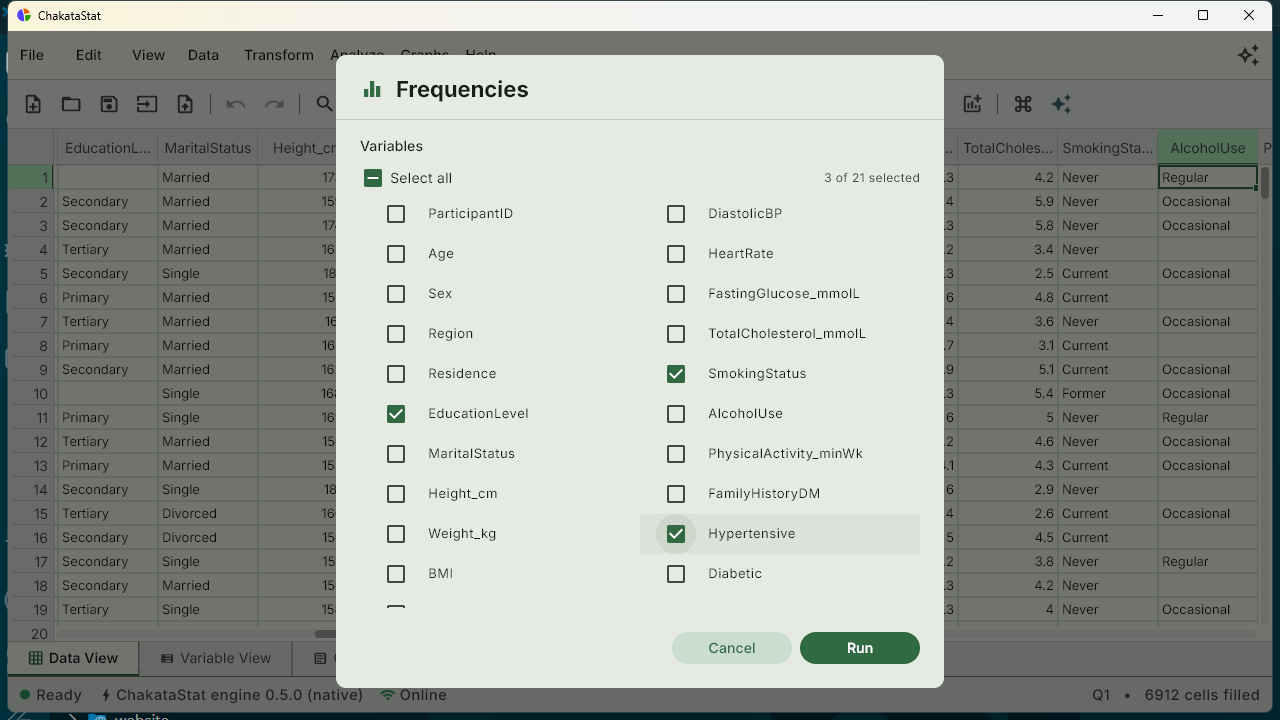
Task: Click the '3 of 21 selected' label
Action: (x=872, y=178)
